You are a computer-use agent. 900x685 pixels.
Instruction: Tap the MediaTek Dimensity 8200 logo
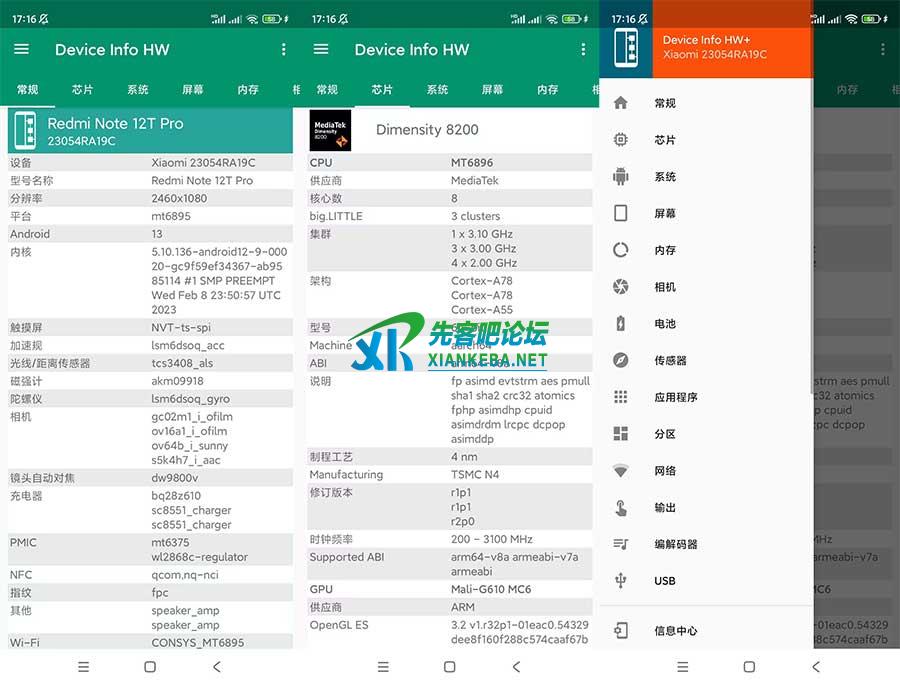(330, 130)
